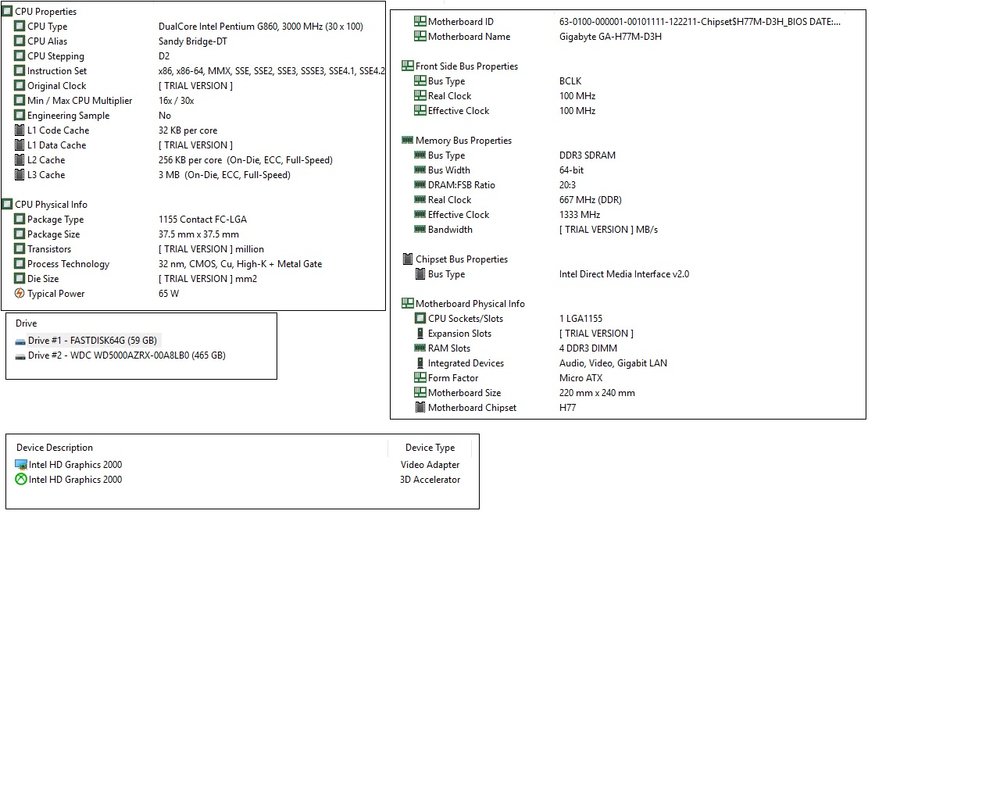
Task: Click the L2 Cache 256 KB per core value
Action: [246, 160]
